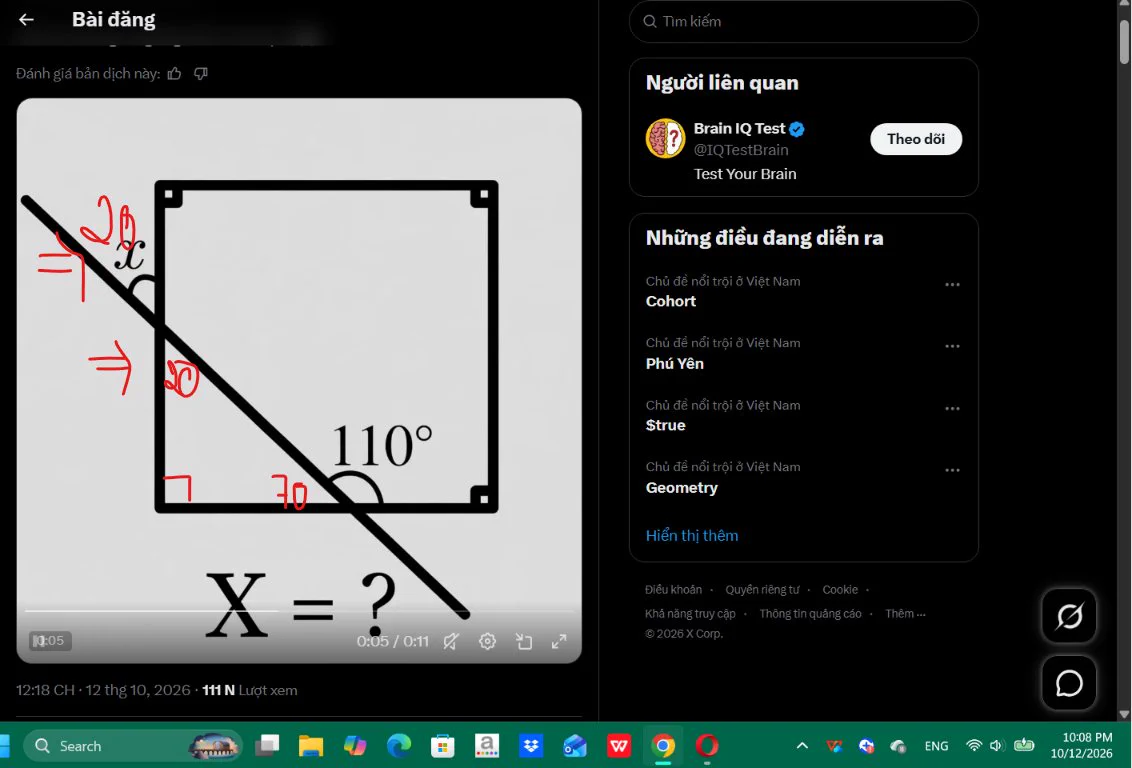
Task: Switch to Google Chrome on taskbar
Action: 663,746
